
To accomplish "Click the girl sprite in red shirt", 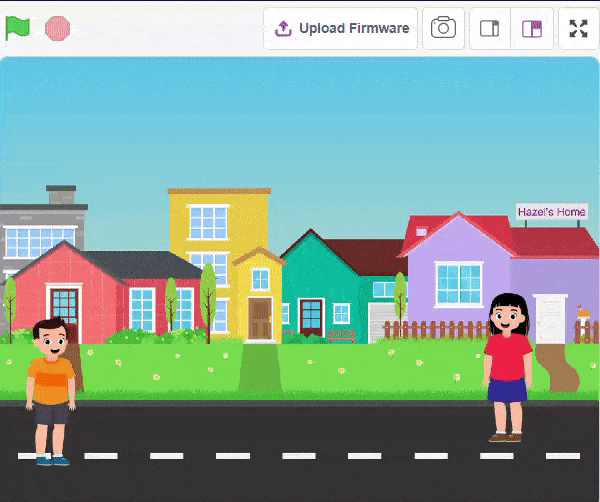I will pos(508,368).
